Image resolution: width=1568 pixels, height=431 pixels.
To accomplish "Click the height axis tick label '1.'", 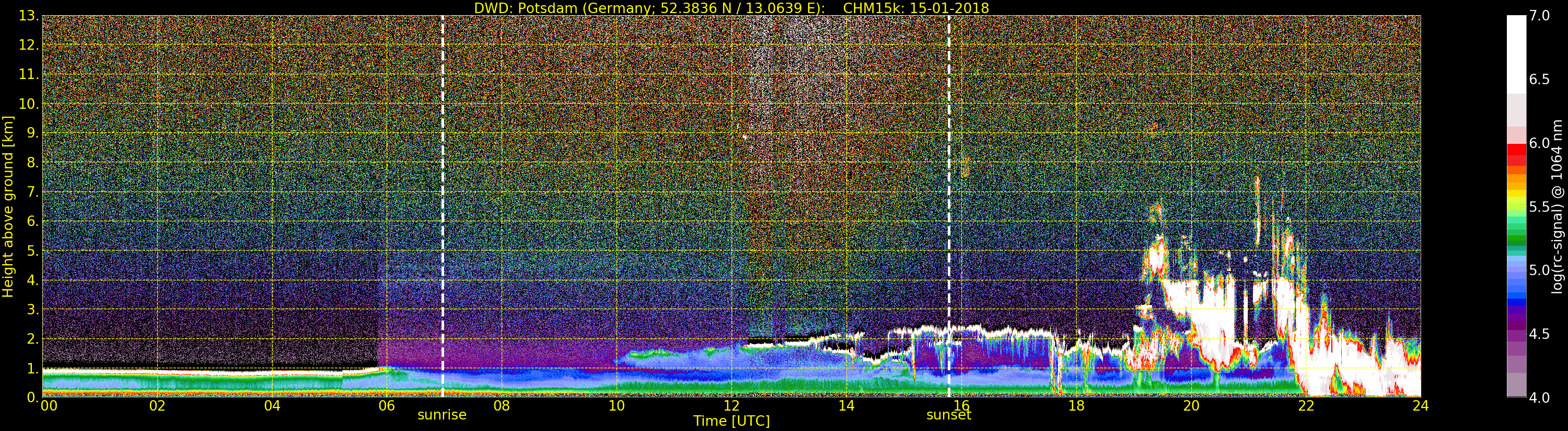I will click(x=33, y=368).
